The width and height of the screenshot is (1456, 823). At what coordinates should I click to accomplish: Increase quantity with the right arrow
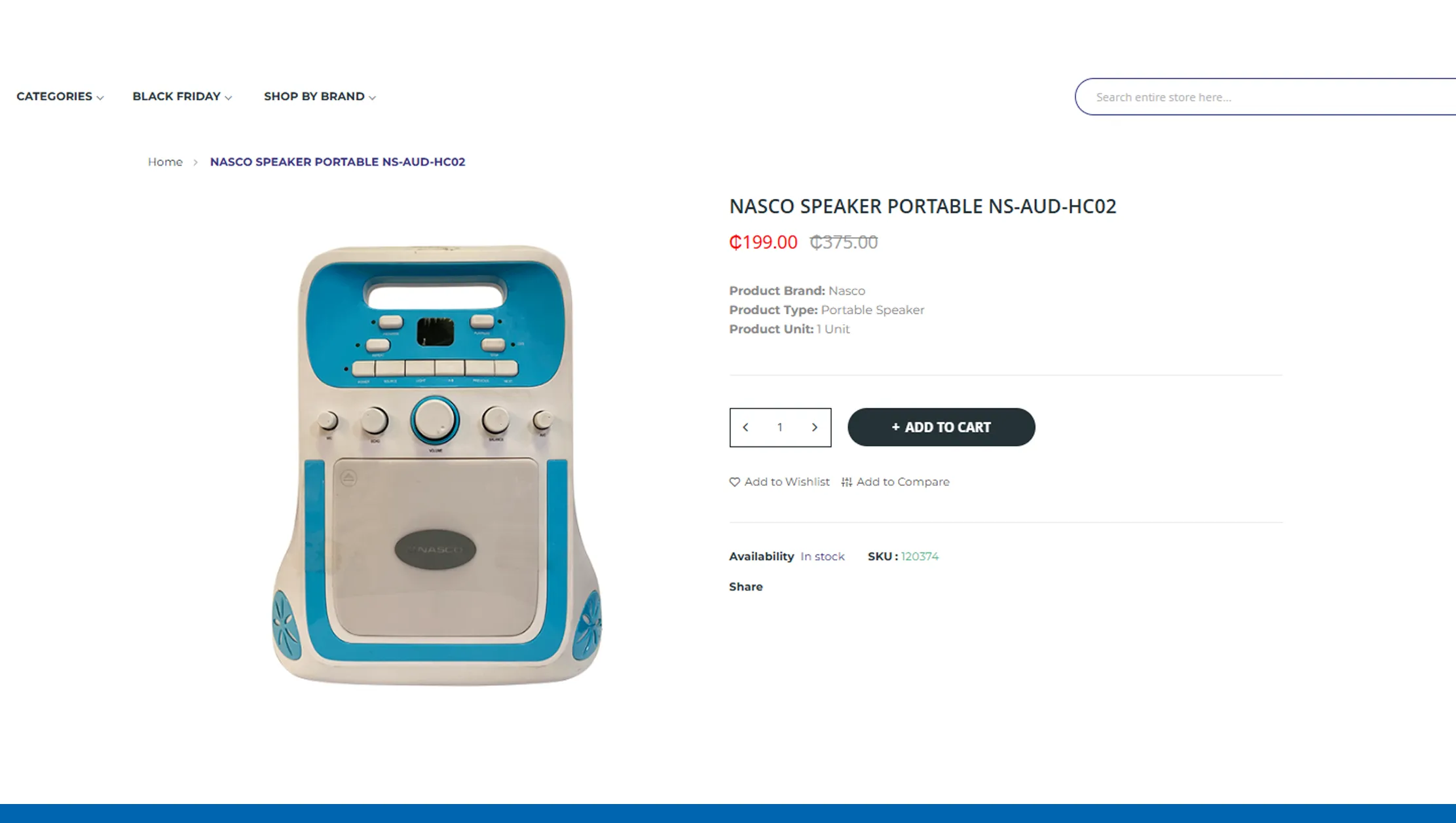(x=815, y=427)
